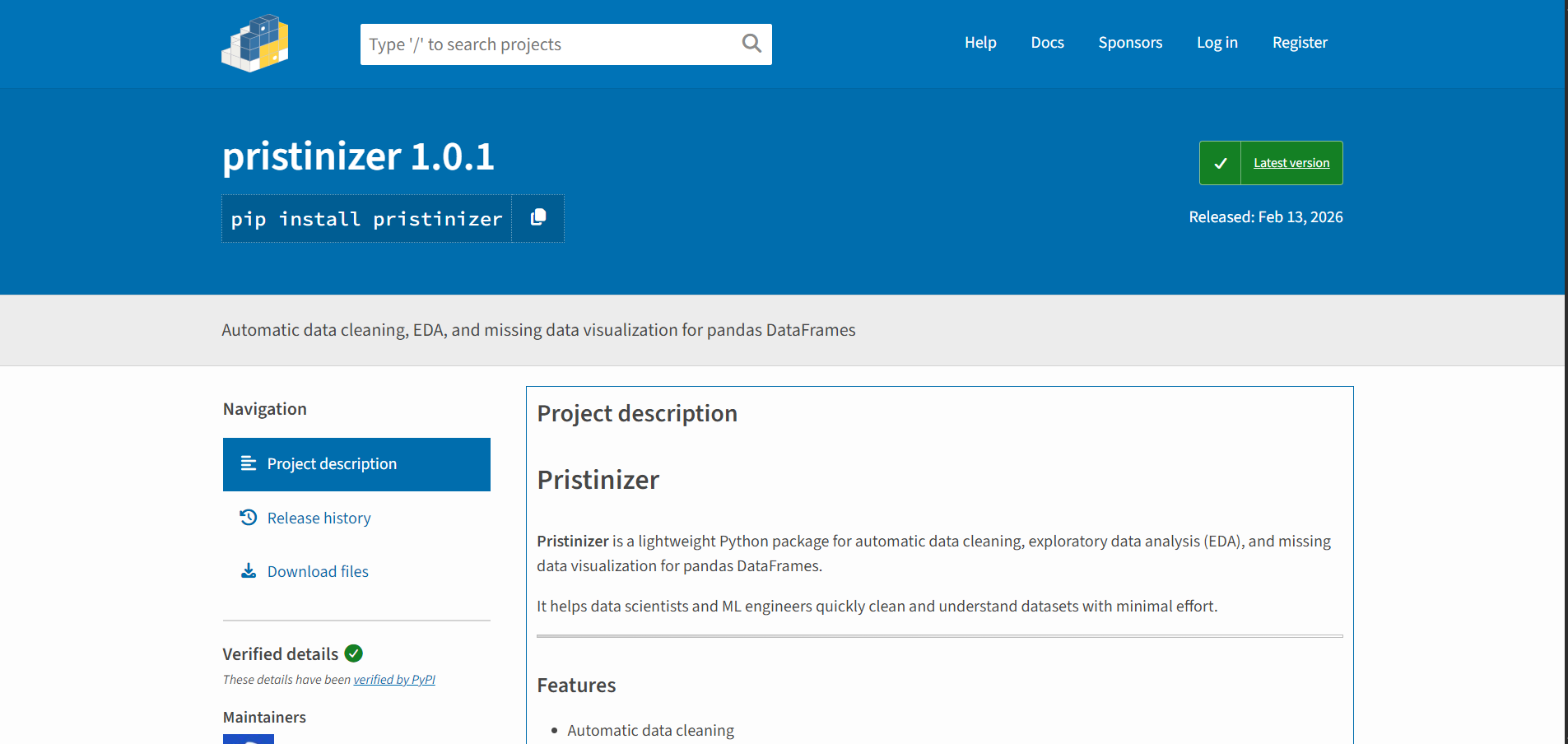Click the Released: Feb 13, 2026 text
The image size is (1568, 744).
coord(1266,217)
